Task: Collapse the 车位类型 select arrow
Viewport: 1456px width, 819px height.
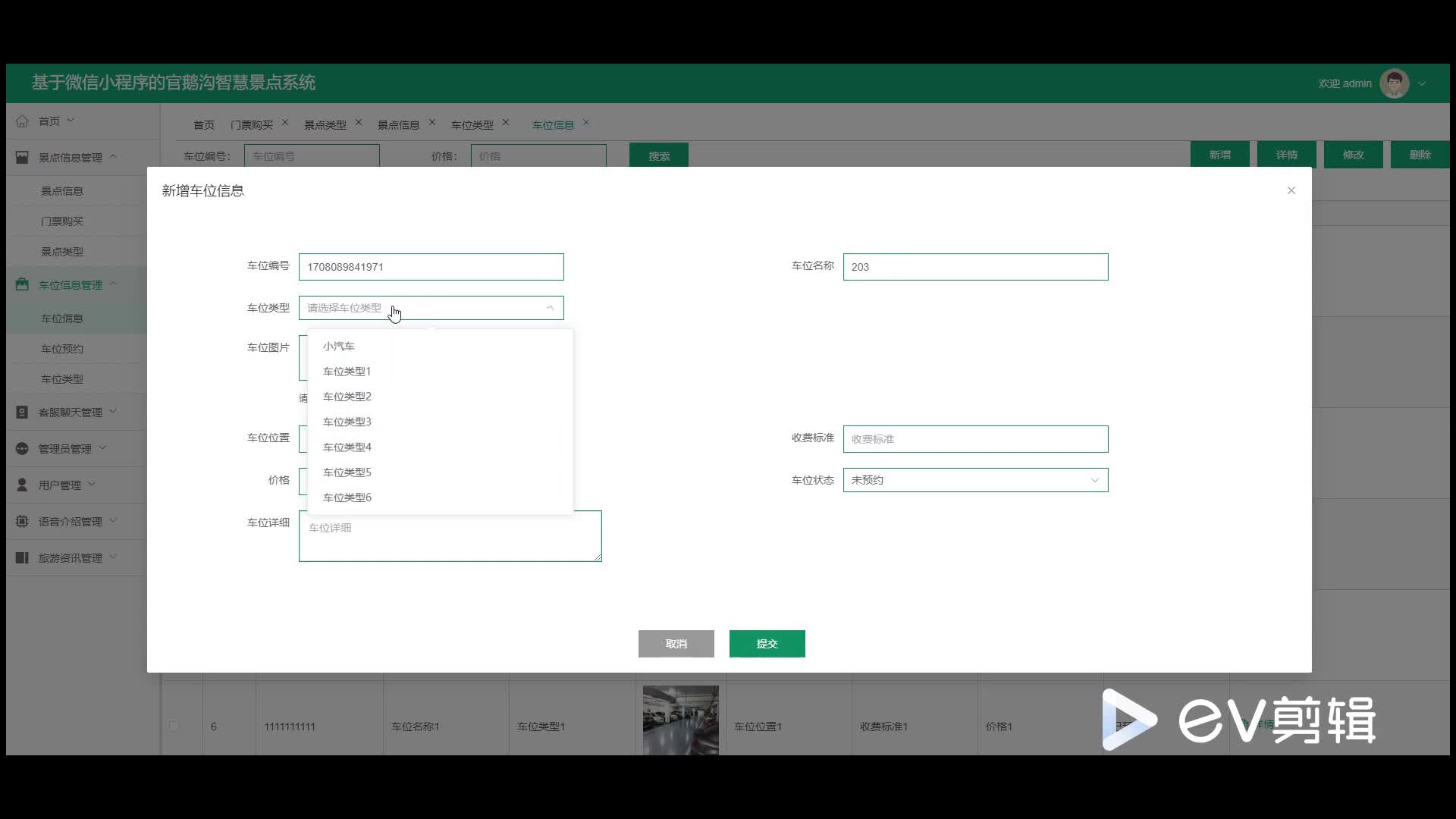Action: click(550, 308)
